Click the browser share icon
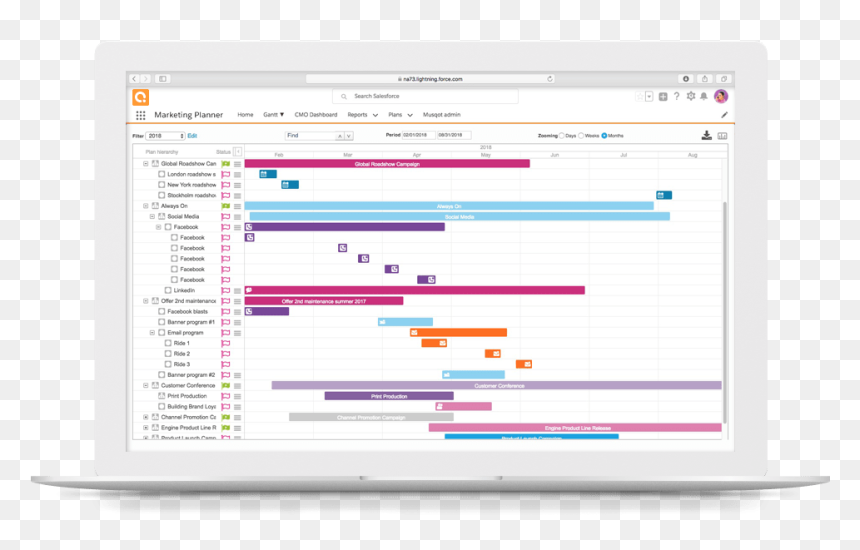This screenshot has height=550, width=860. (705, 79)
